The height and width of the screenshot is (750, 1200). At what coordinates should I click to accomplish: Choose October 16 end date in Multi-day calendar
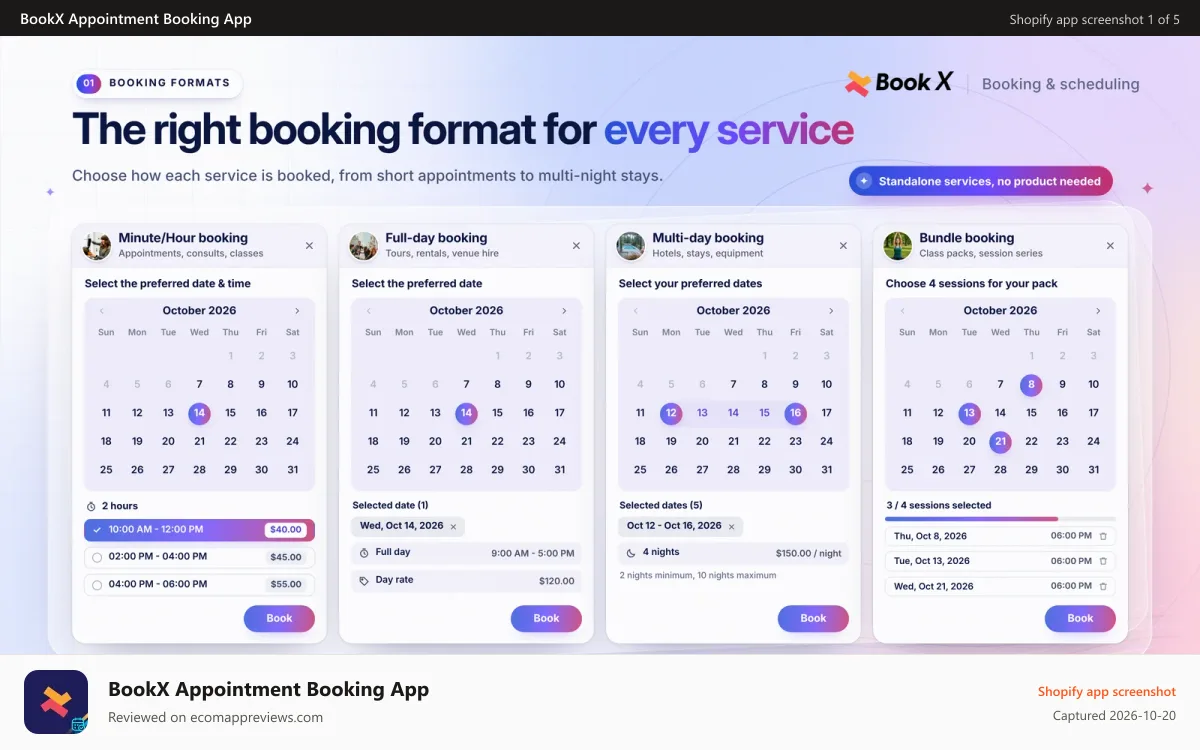pyautogui.click(x=795, y=413)
